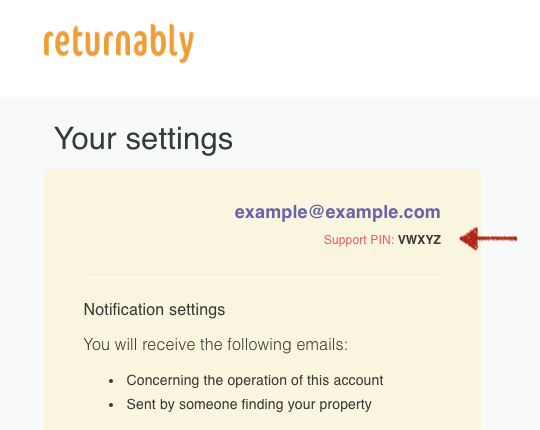The image size is (540, 430).
Task: Click 'You will receive the following emails' text
Action: [216, 344]
